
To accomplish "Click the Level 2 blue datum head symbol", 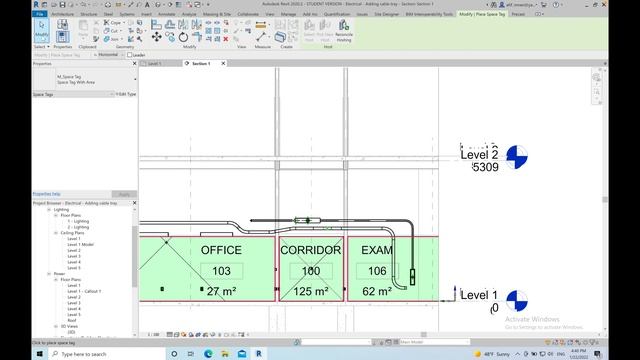I will (x=517, y=157).
